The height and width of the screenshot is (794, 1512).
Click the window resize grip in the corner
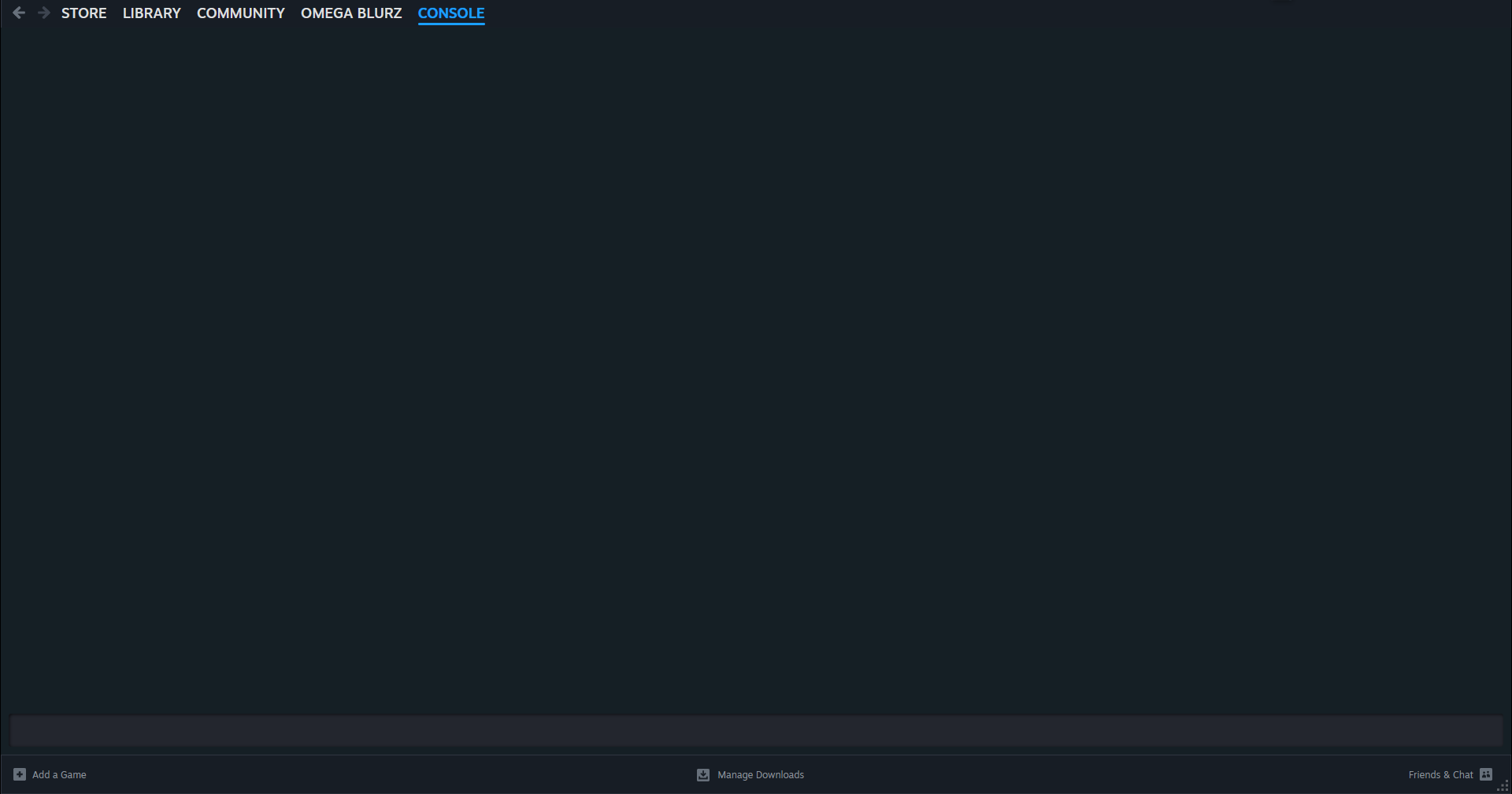click(1503, 786)
